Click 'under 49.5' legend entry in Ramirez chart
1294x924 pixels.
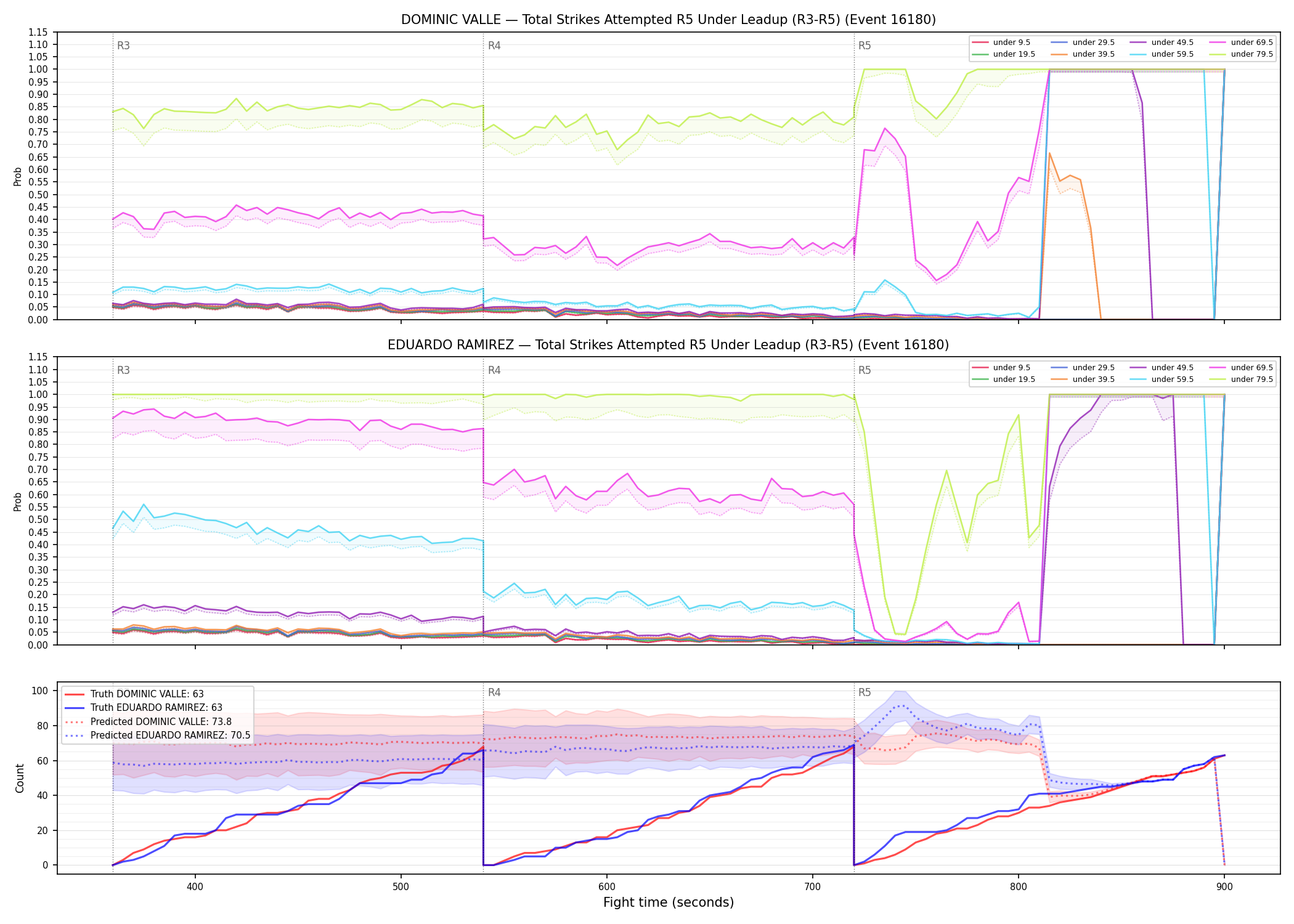(x=1161, y=368)
